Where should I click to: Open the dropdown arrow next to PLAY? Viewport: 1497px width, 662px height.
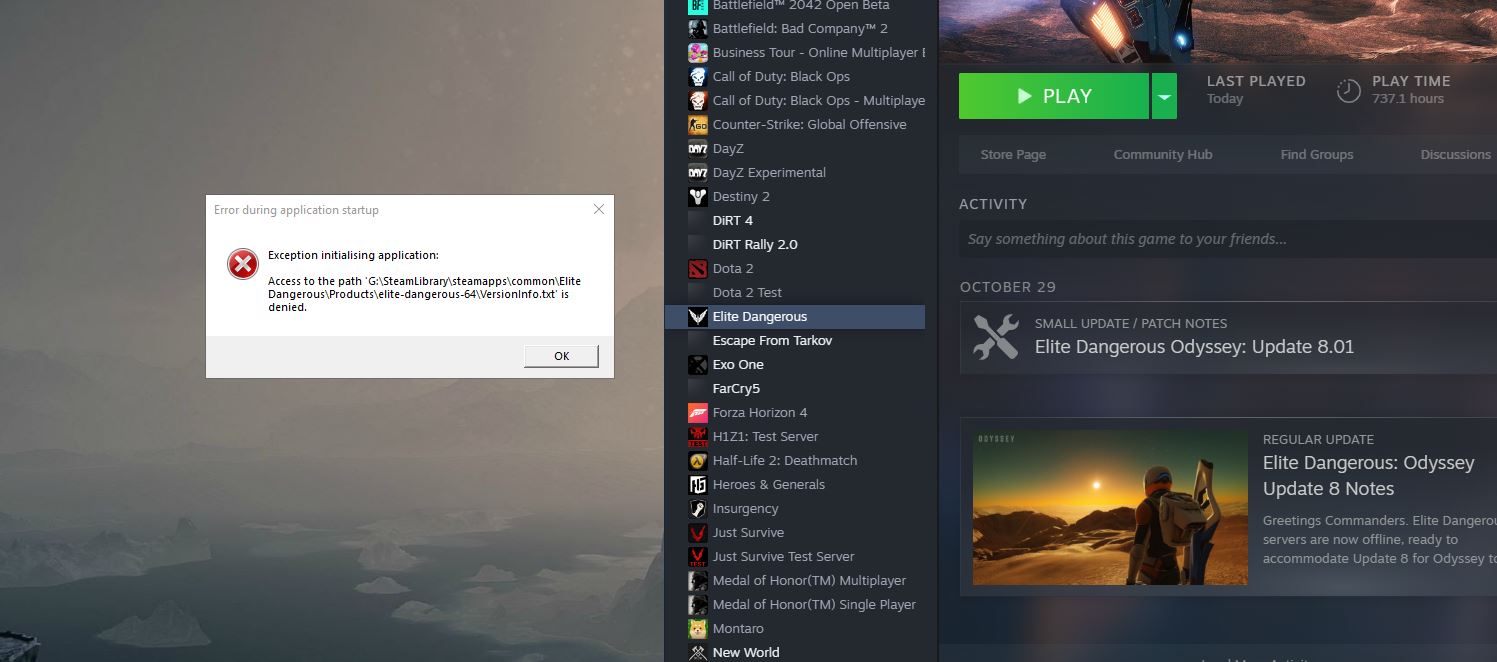point(1164,96)
